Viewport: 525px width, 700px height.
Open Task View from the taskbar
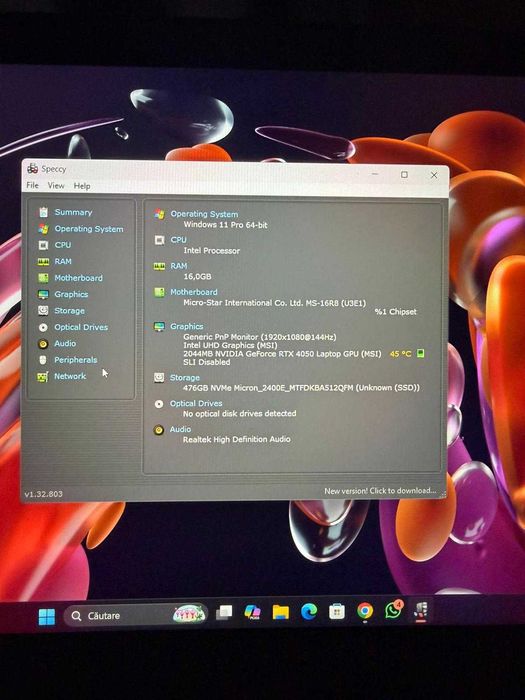[x=224, y=612]
